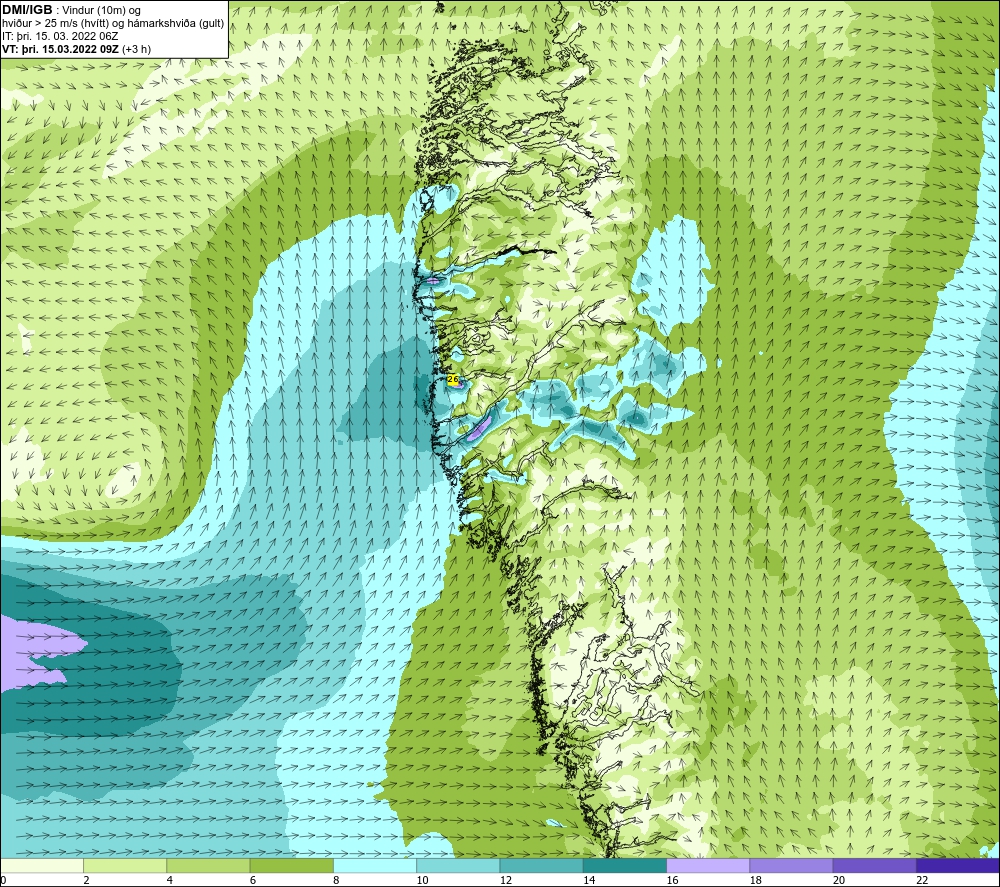The height and width of the screenshot is (887, 1000).
Task: Pick the dark indigo 22+ m/s legend swatch
Action: coord(958,865)
